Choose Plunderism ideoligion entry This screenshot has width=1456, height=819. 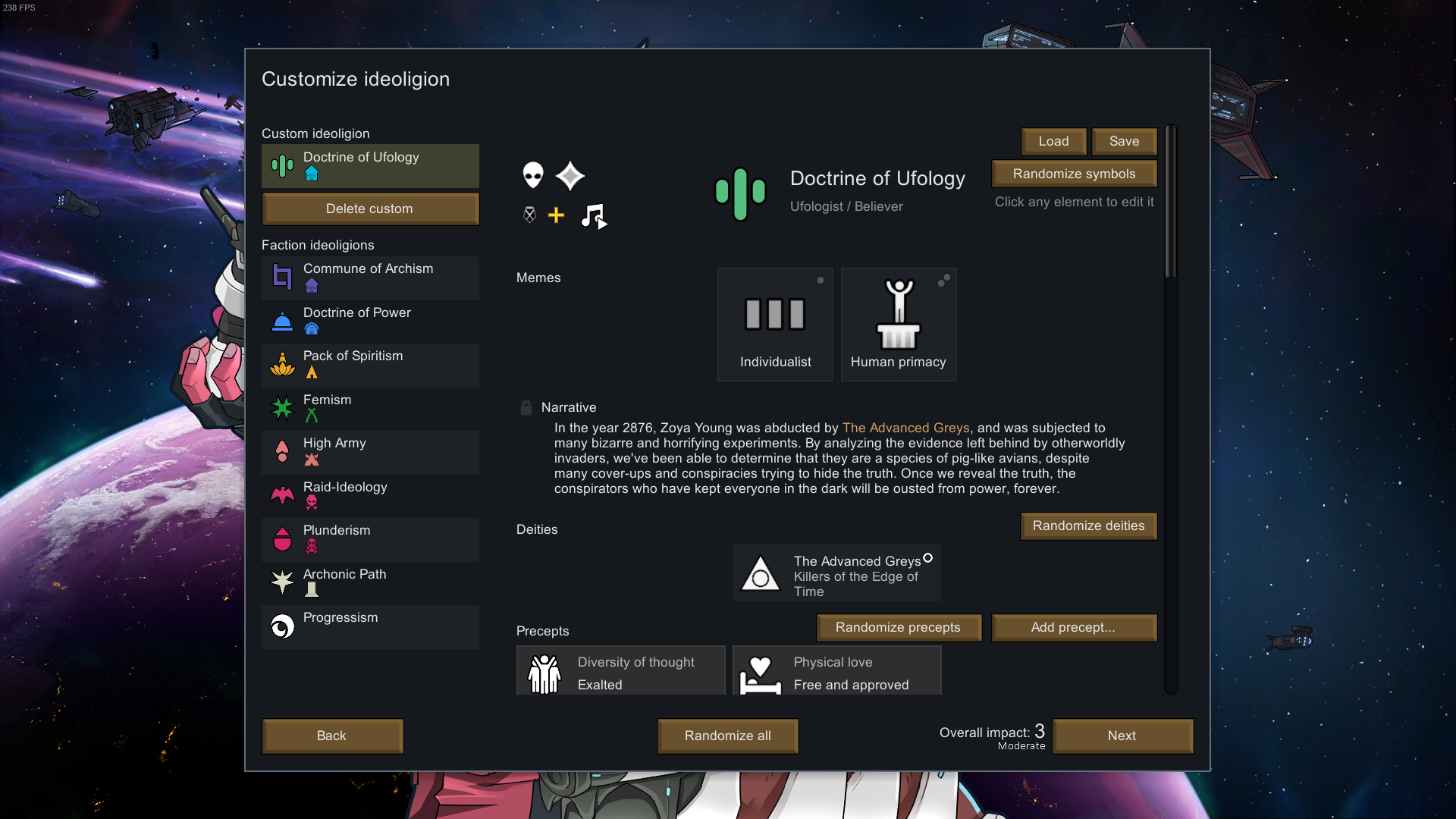[370, 540]
